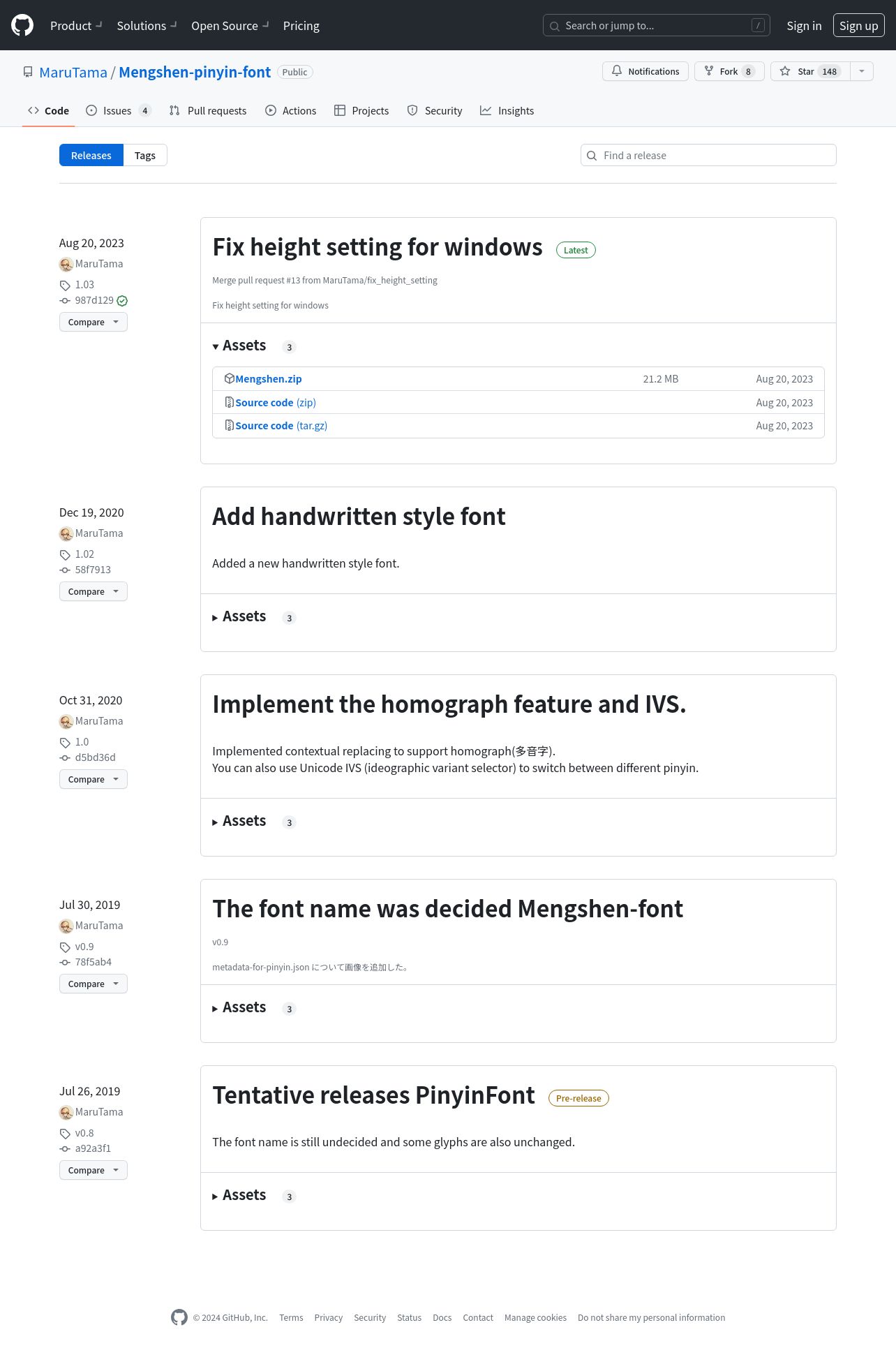Star the Mengshen-pinyin-font repository
The height and width of the screenshot is (1355, 896).
(810, 71)
